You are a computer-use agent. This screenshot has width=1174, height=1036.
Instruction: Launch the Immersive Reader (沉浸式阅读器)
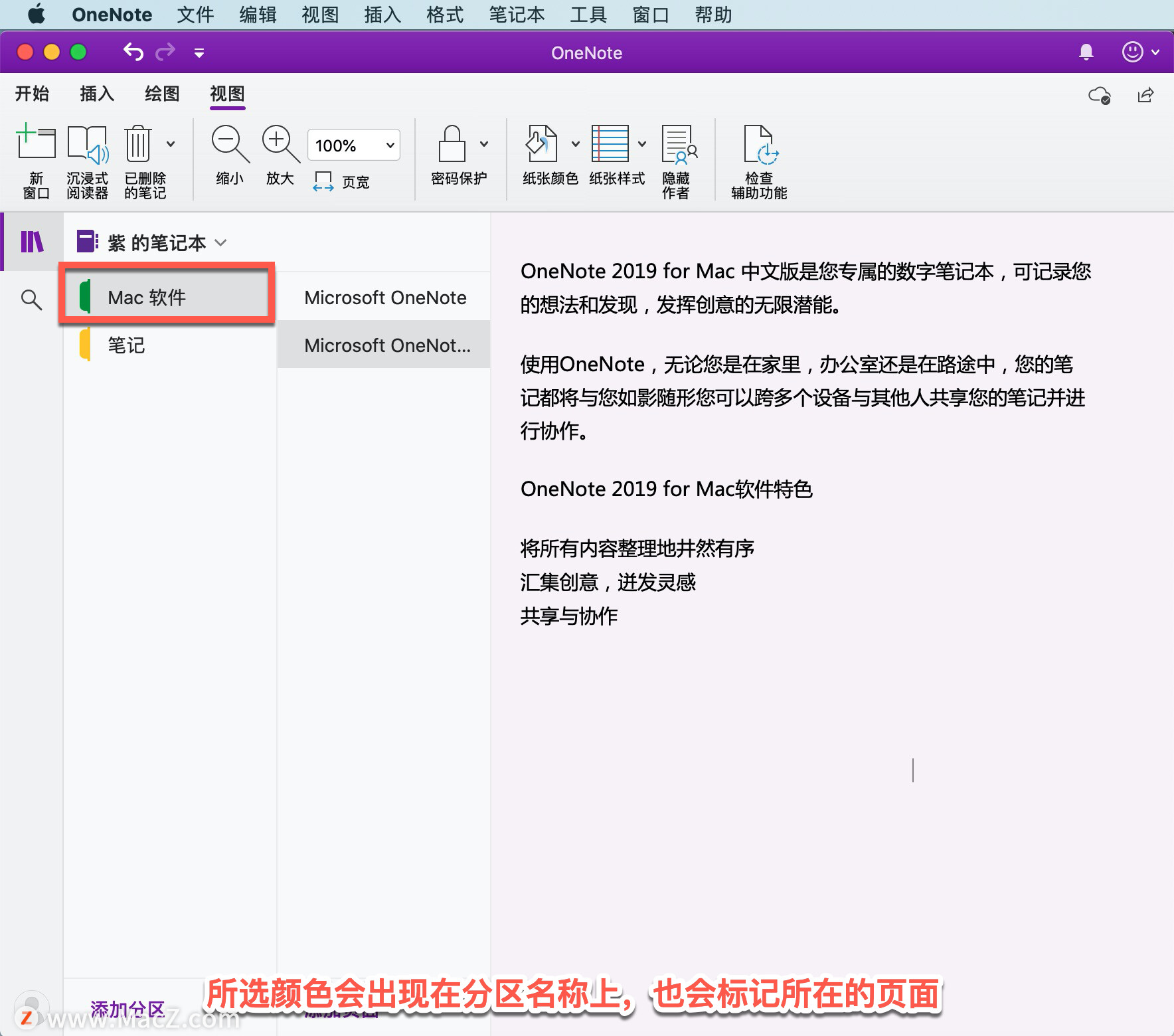(x=87, y=161)
